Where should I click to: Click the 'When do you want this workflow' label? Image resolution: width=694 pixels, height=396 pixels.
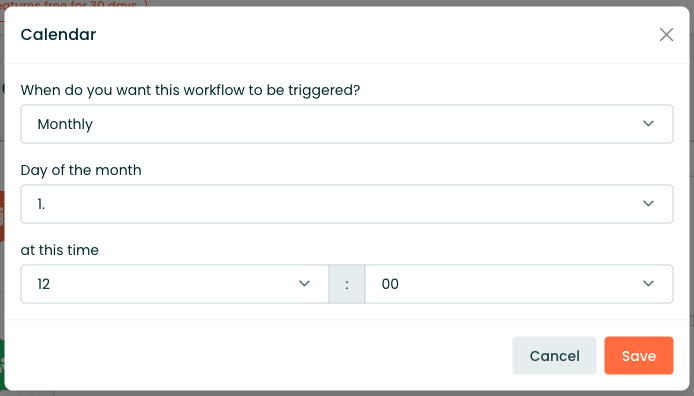(190, 90)
